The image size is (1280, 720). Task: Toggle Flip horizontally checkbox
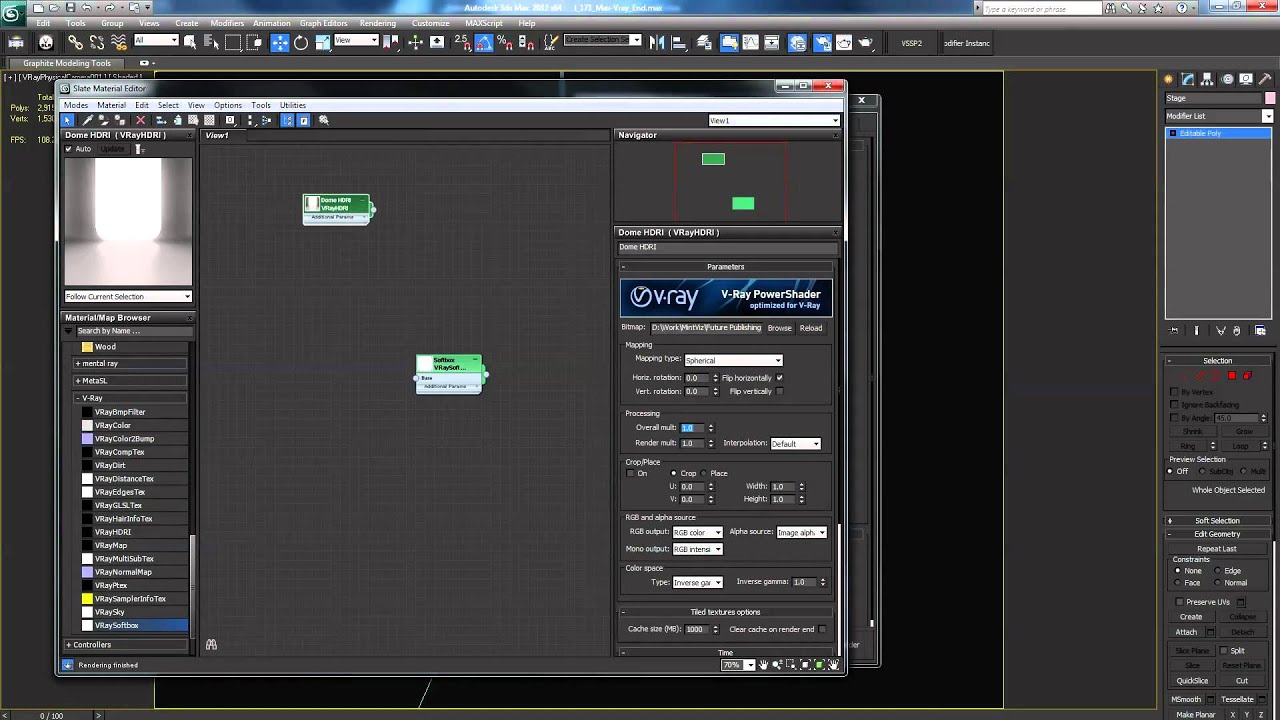tap(779, 378)
